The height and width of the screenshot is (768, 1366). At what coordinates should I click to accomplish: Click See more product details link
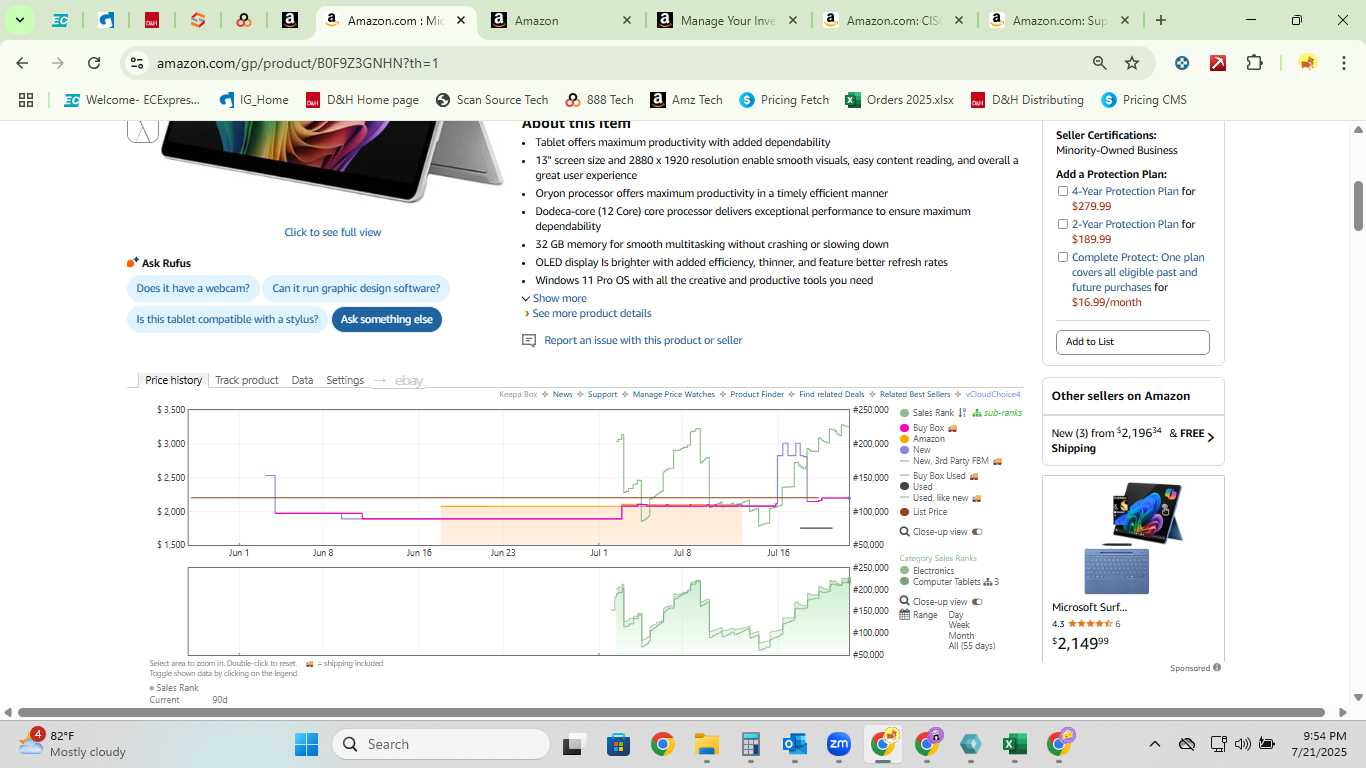[x=591, y=313]
